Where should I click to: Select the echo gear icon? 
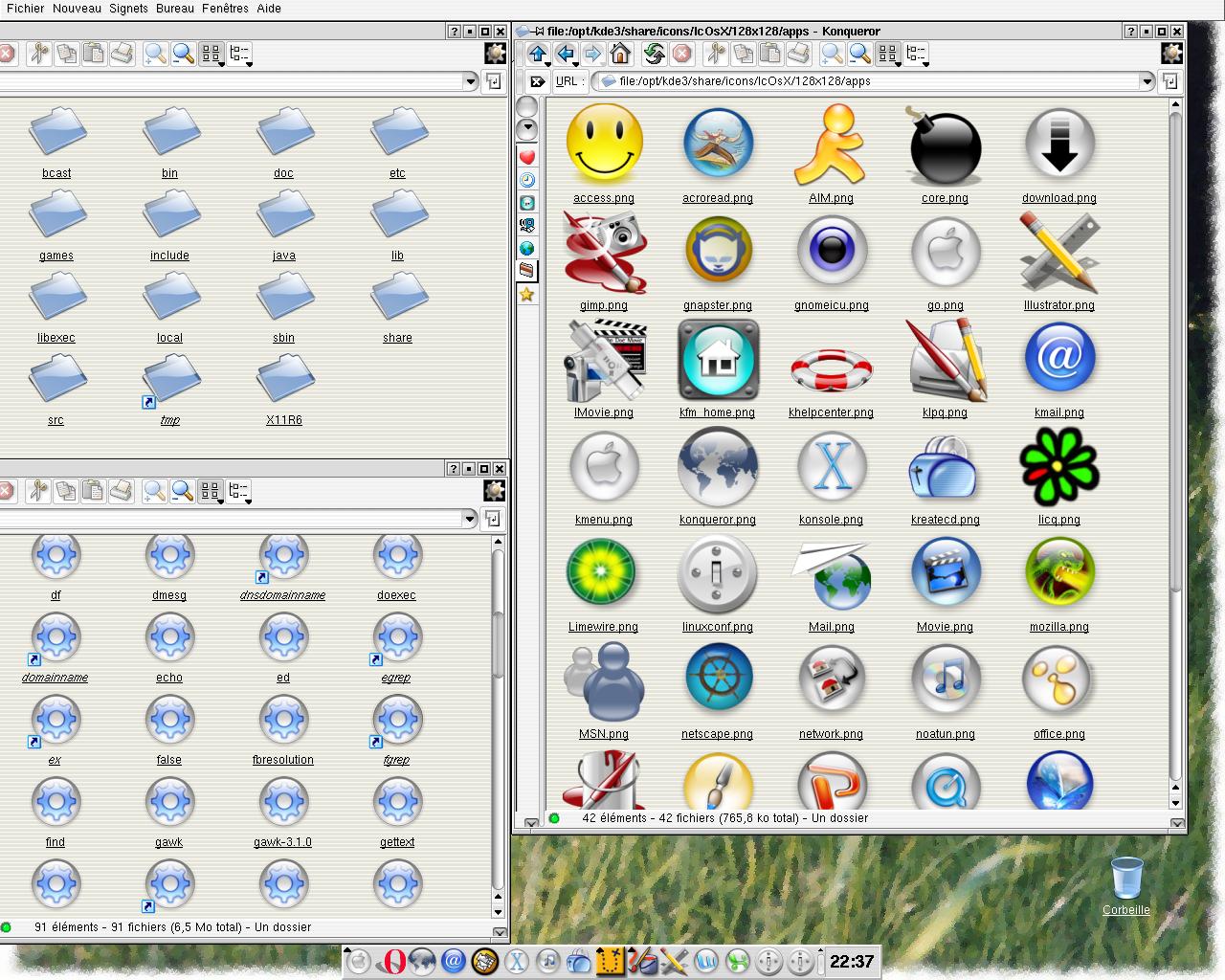pos(169,636)
